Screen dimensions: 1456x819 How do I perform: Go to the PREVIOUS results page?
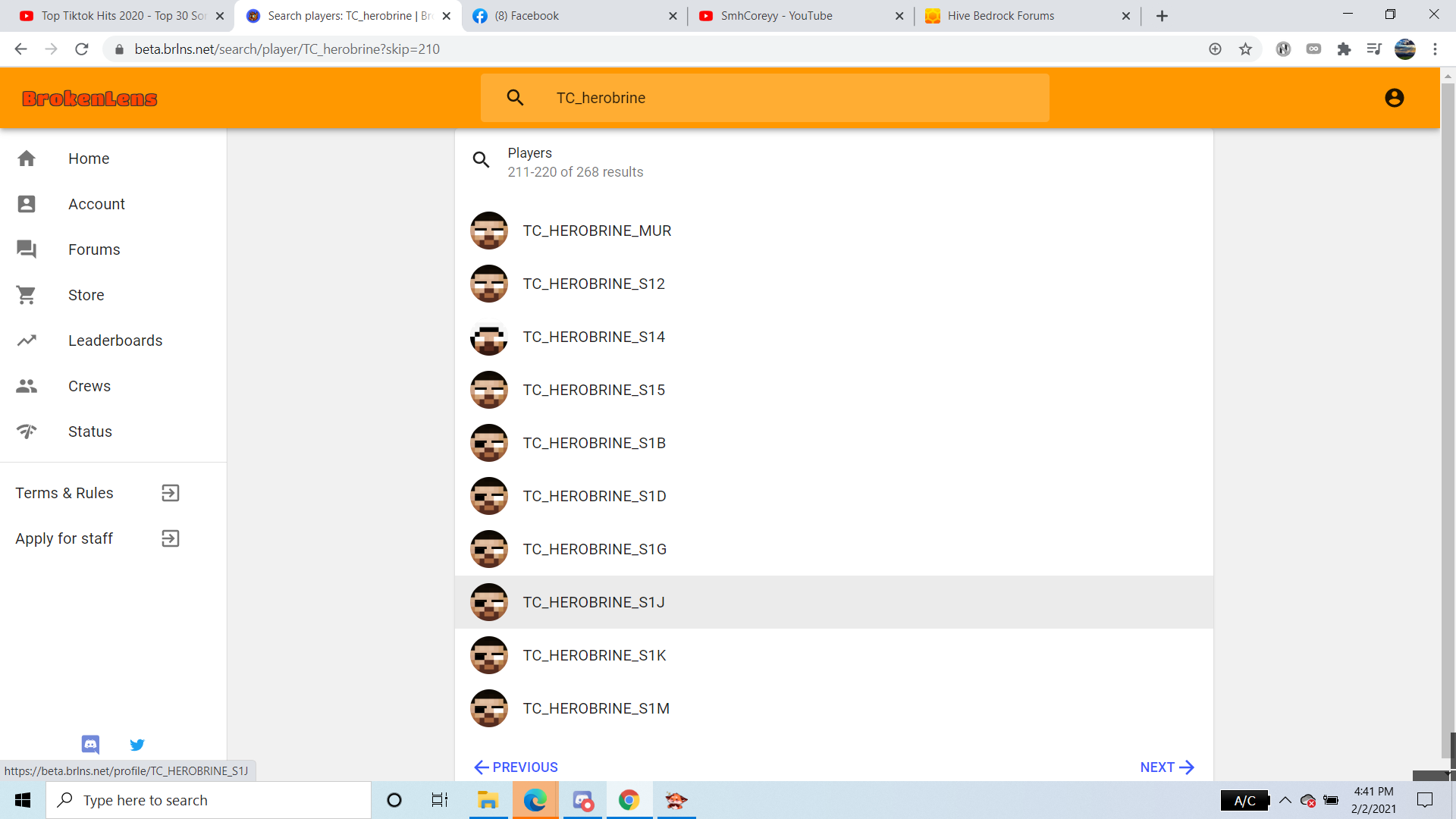(x=516, y=767)
